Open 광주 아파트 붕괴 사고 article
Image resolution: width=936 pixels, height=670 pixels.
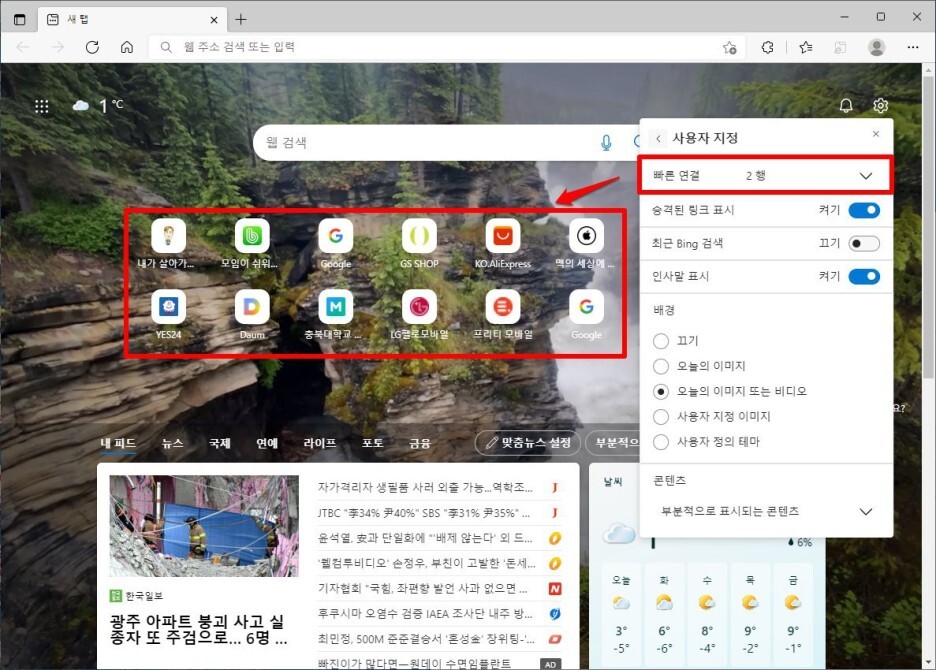pyautogui.click(x=198, y=629)
